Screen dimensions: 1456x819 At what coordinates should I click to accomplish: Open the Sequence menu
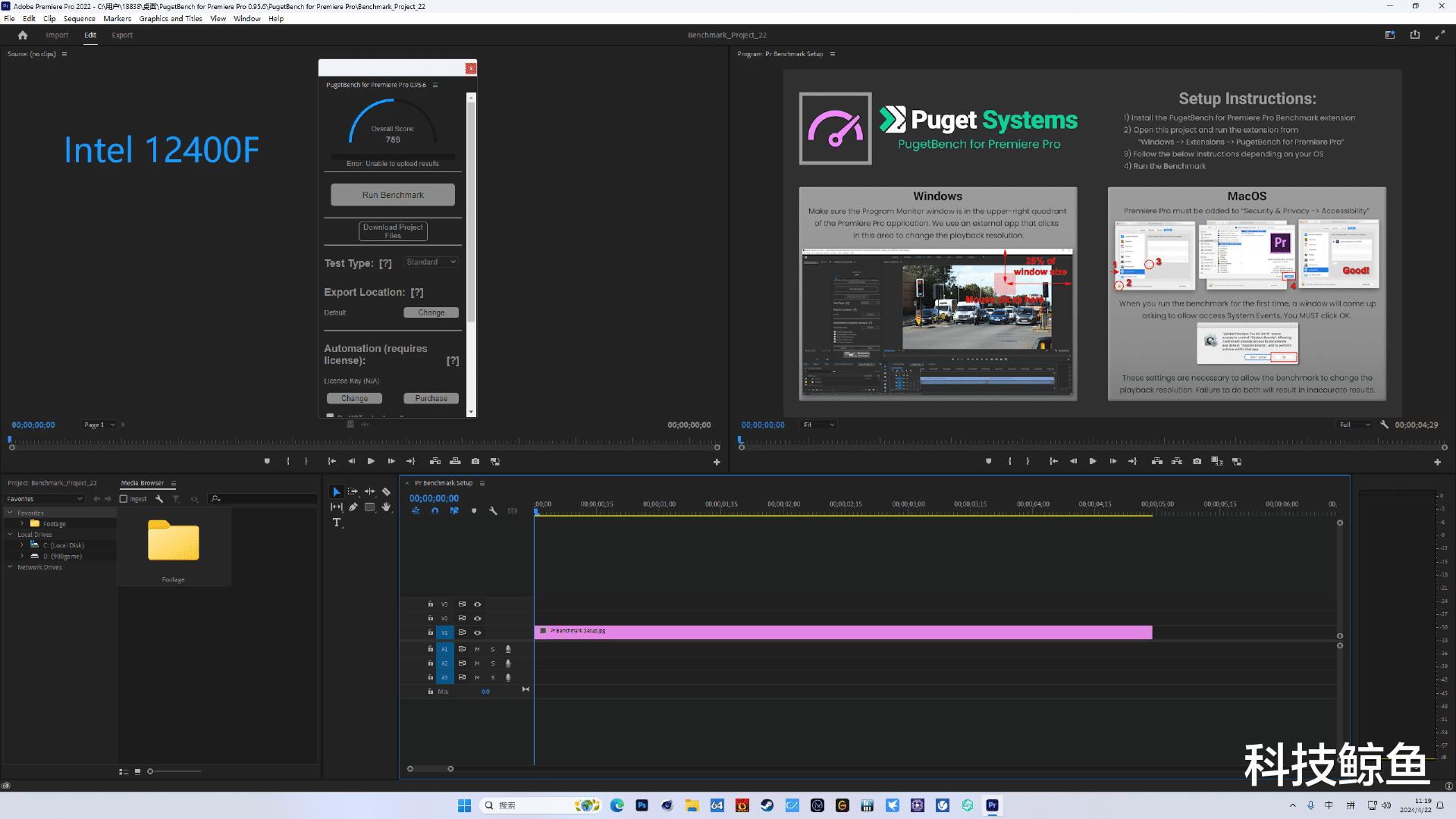click(x=79, y=19)
